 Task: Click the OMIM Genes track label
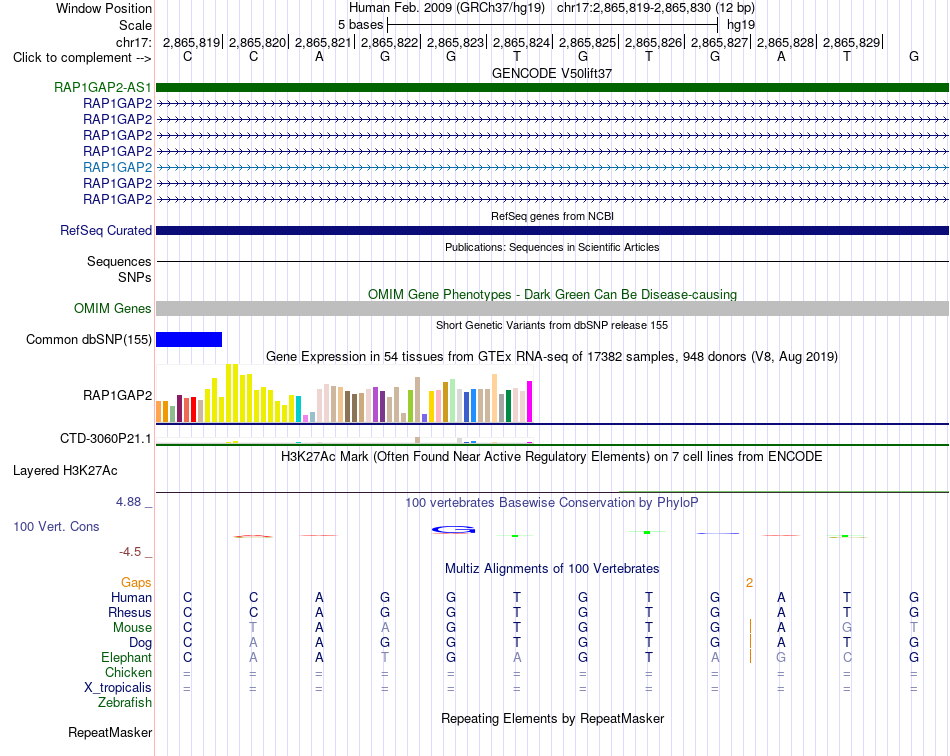point(113,308)
